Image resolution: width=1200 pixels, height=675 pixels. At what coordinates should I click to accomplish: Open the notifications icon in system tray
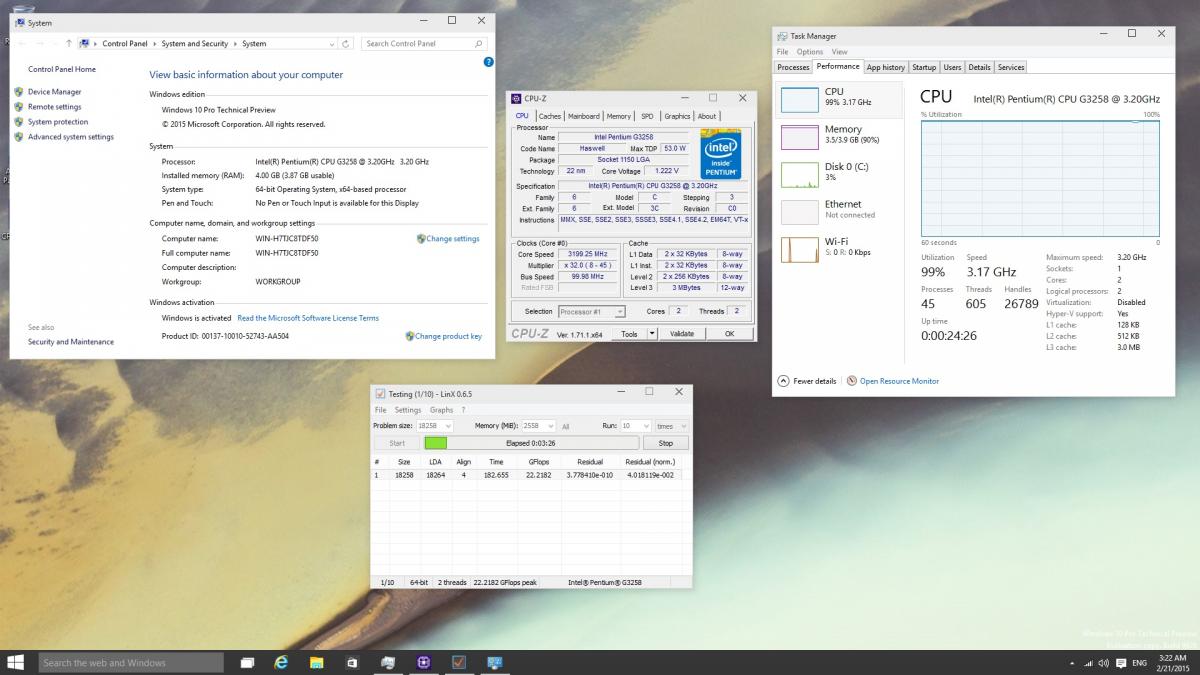[x=1119, y=663]
